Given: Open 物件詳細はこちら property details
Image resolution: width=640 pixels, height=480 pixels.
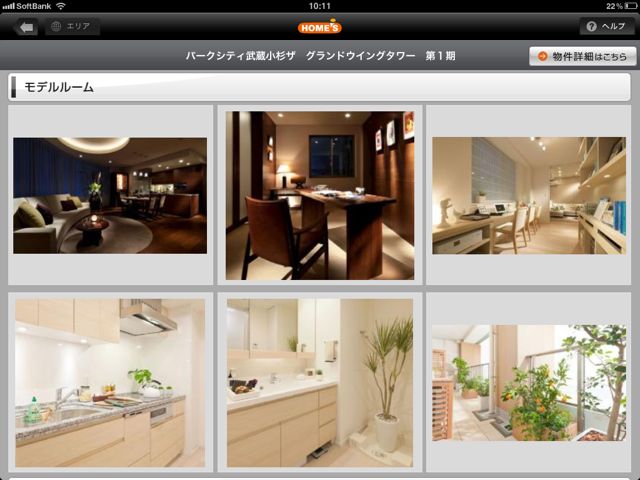Looking at the screenshot, I should pos(582,56).
